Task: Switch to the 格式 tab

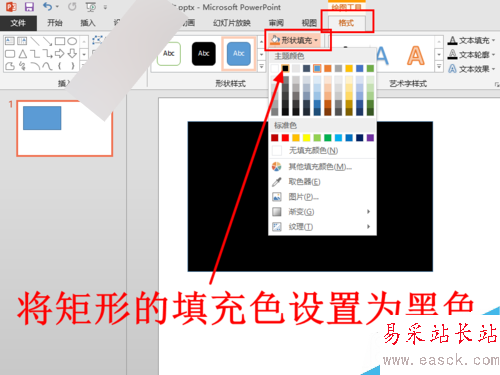Action: (x=346, y=23)
